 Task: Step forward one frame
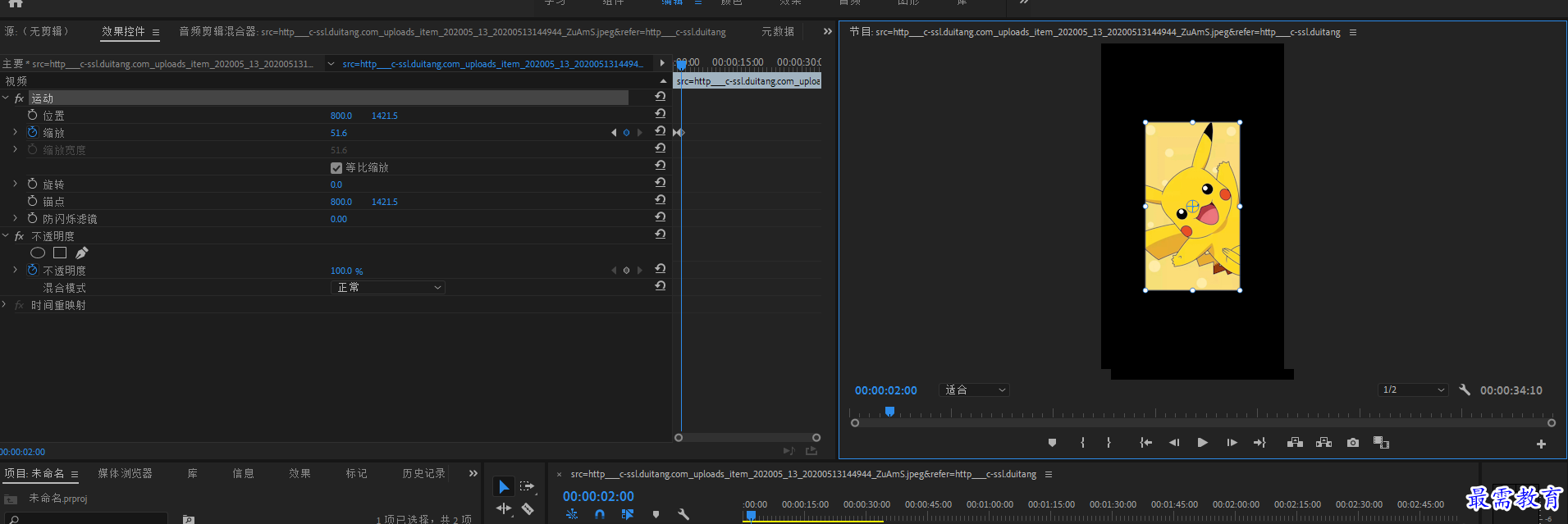(x=1232, y=443)
